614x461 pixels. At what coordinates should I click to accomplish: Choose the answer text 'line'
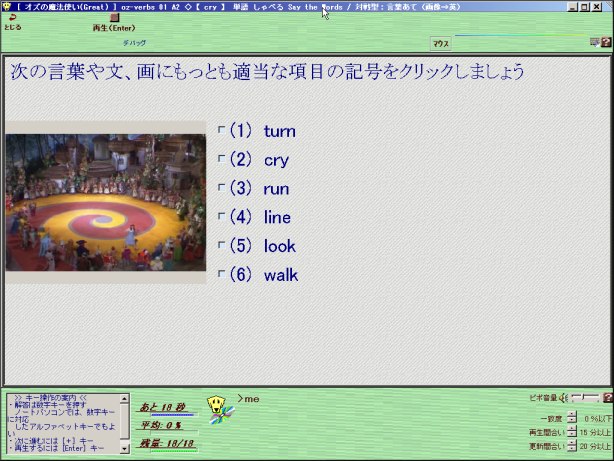pyautogui.click(x=277, y=217)
